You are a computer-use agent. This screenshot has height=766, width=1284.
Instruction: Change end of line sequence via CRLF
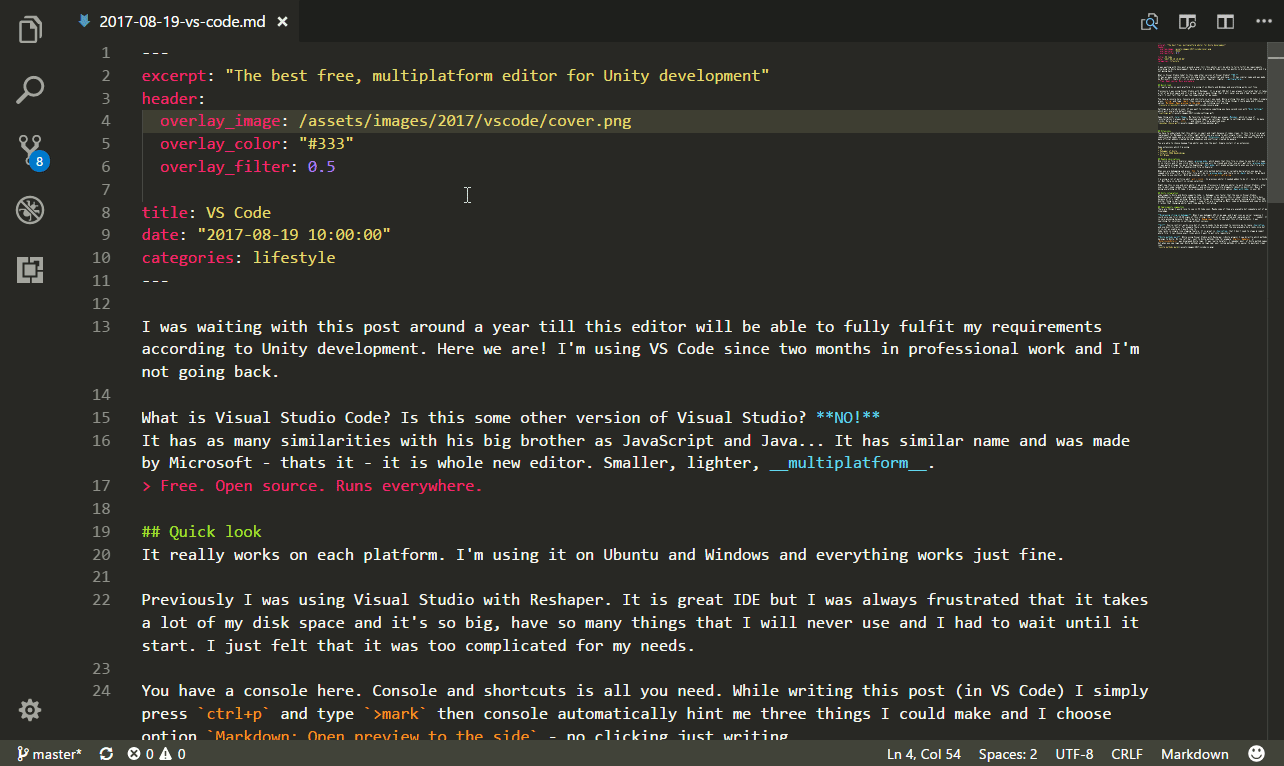pos(1127,754)
